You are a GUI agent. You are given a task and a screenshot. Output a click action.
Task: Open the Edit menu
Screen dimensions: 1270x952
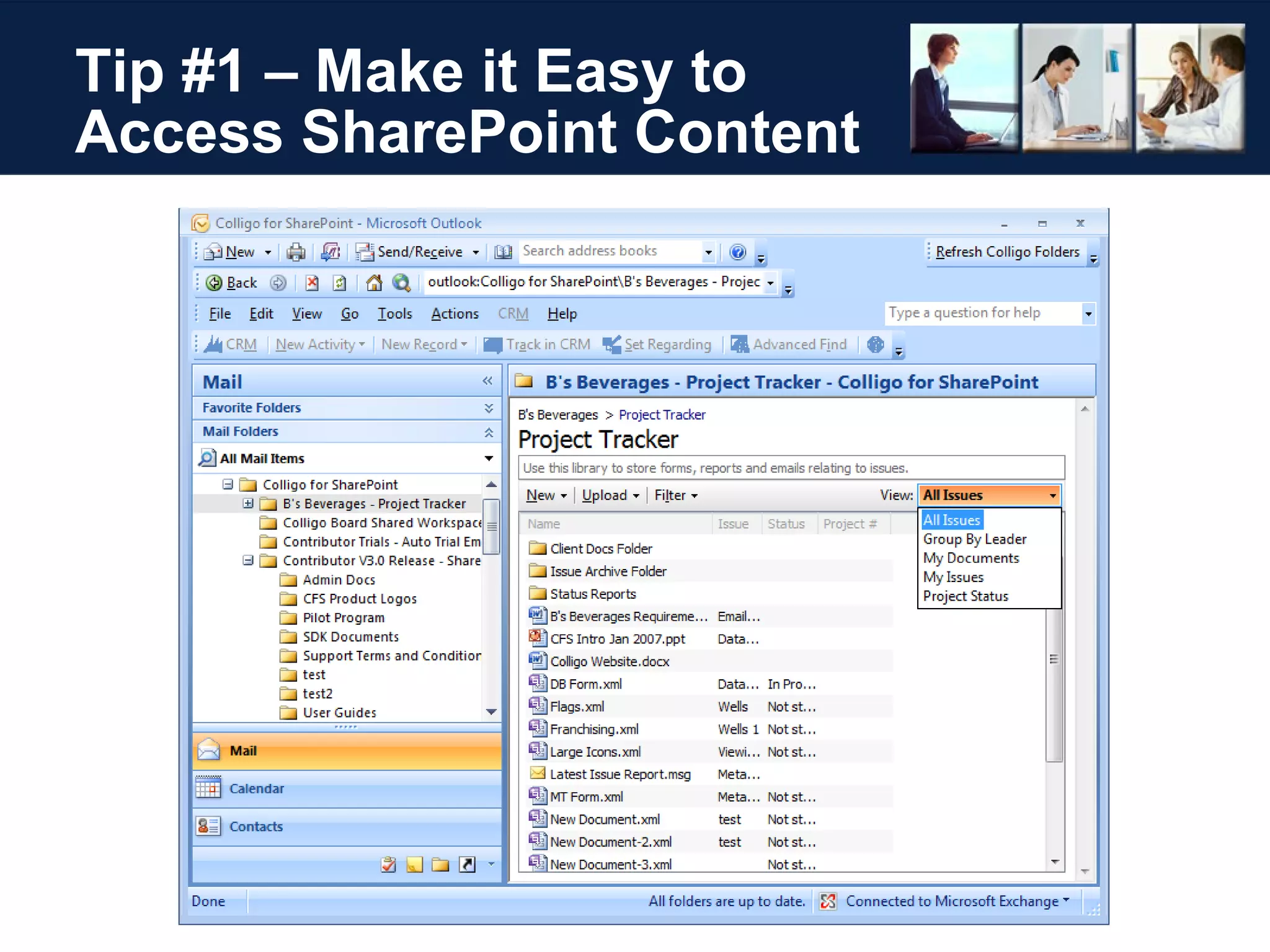(261, 314)
